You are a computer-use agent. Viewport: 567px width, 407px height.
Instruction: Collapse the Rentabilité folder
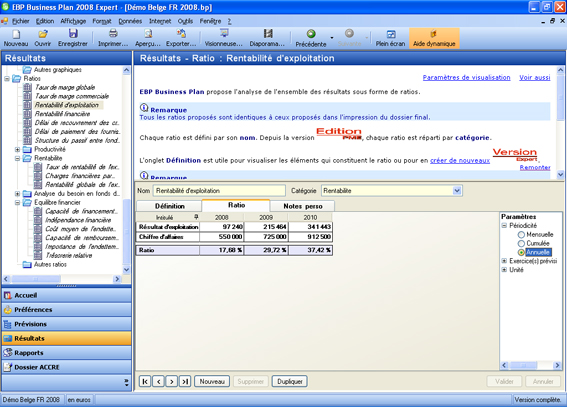pos(17,158)
